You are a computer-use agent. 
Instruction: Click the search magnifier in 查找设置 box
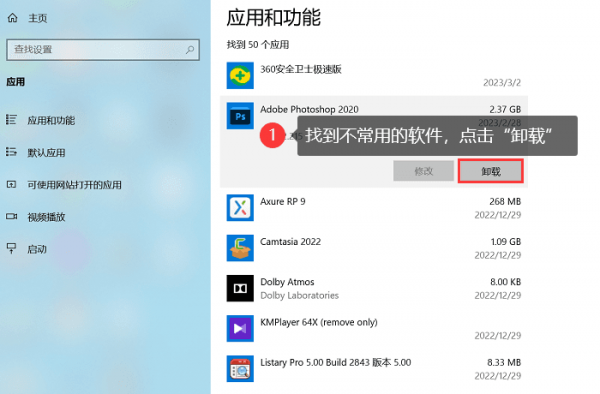190,50
